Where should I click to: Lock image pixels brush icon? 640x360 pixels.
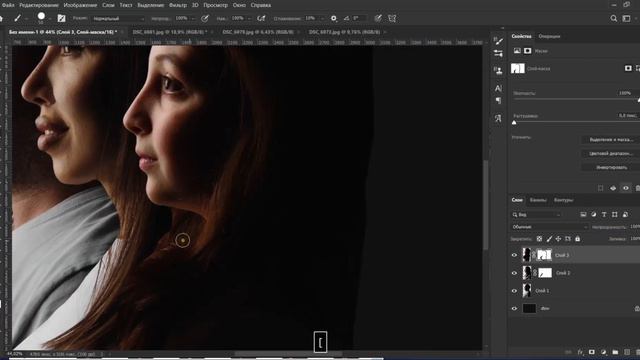[x=549, y=239]
